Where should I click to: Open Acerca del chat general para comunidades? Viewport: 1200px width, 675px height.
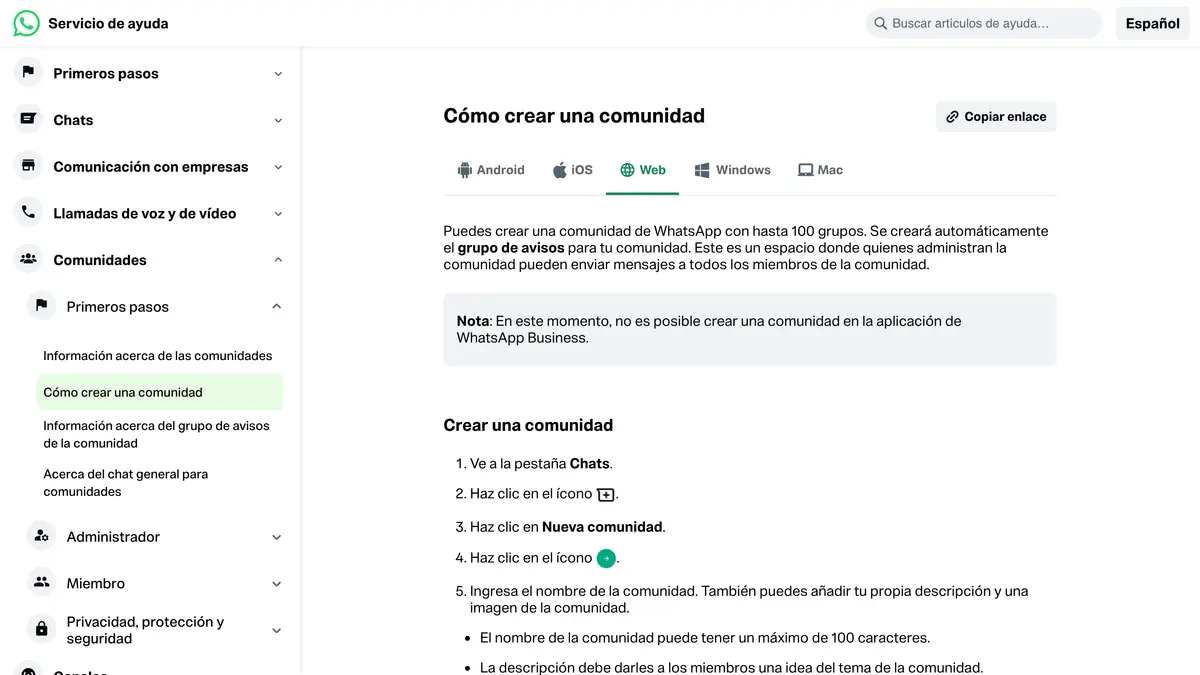(x=126, y=483)
